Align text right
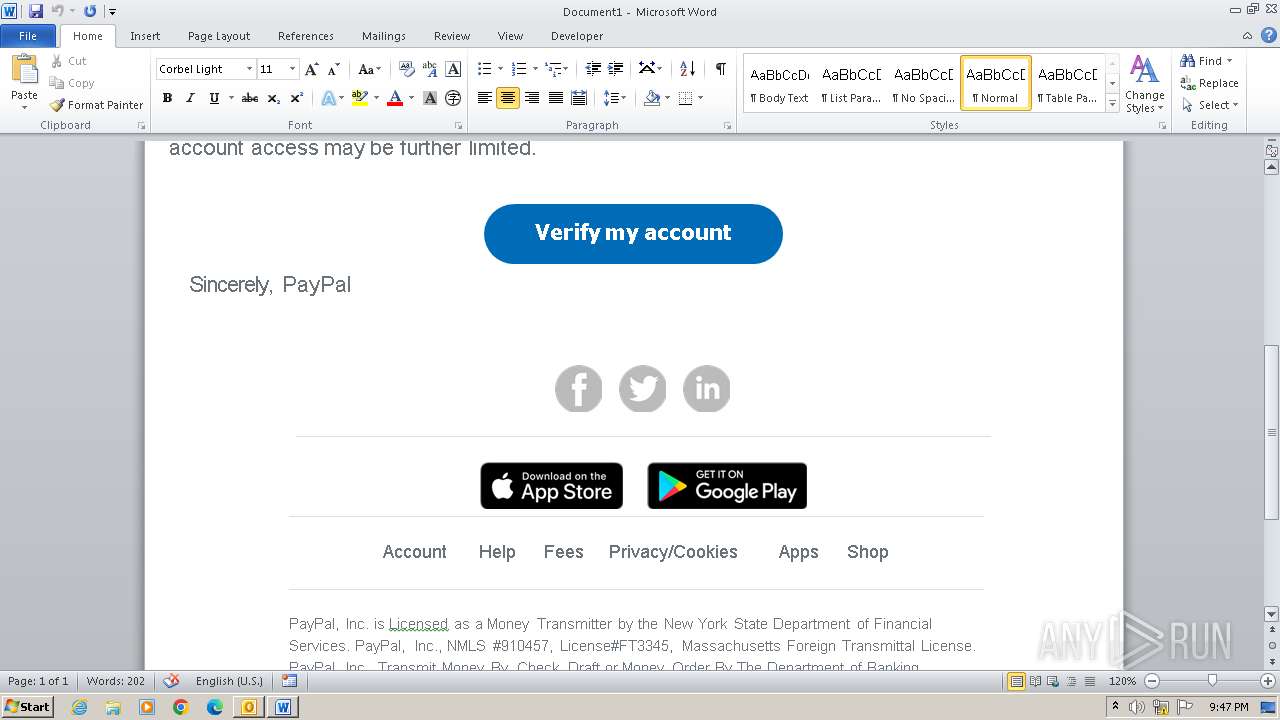Image resolution: width=1280 pixels, height=720 pixels. 532,98
